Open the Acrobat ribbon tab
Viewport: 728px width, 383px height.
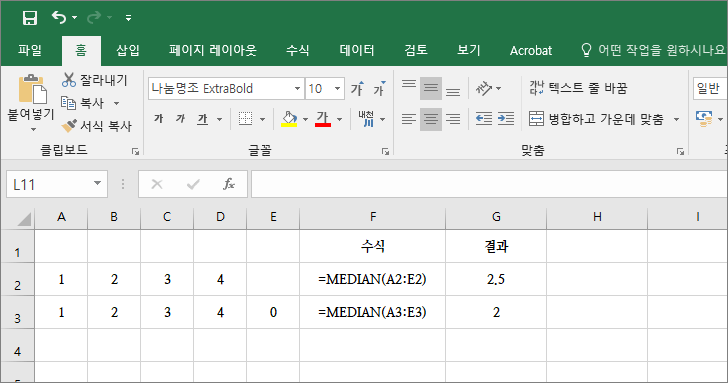click(x=531, y=50)
